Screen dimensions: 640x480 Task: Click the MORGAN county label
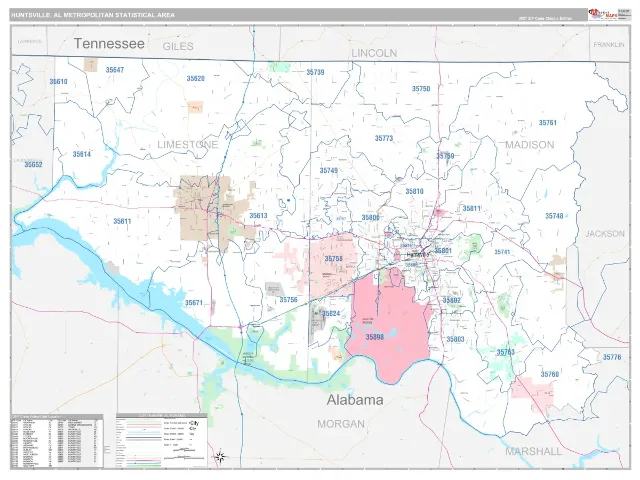point(341,424)
